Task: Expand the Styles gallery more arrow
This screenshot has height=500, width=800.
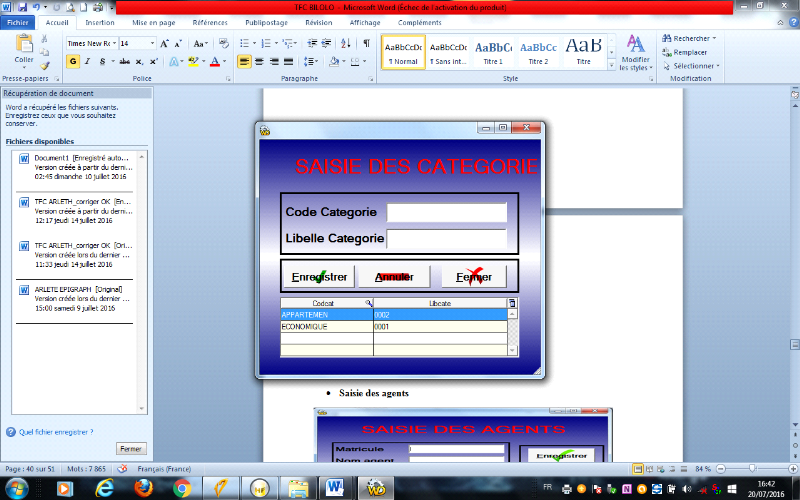Action: click(x=611, y=65)
